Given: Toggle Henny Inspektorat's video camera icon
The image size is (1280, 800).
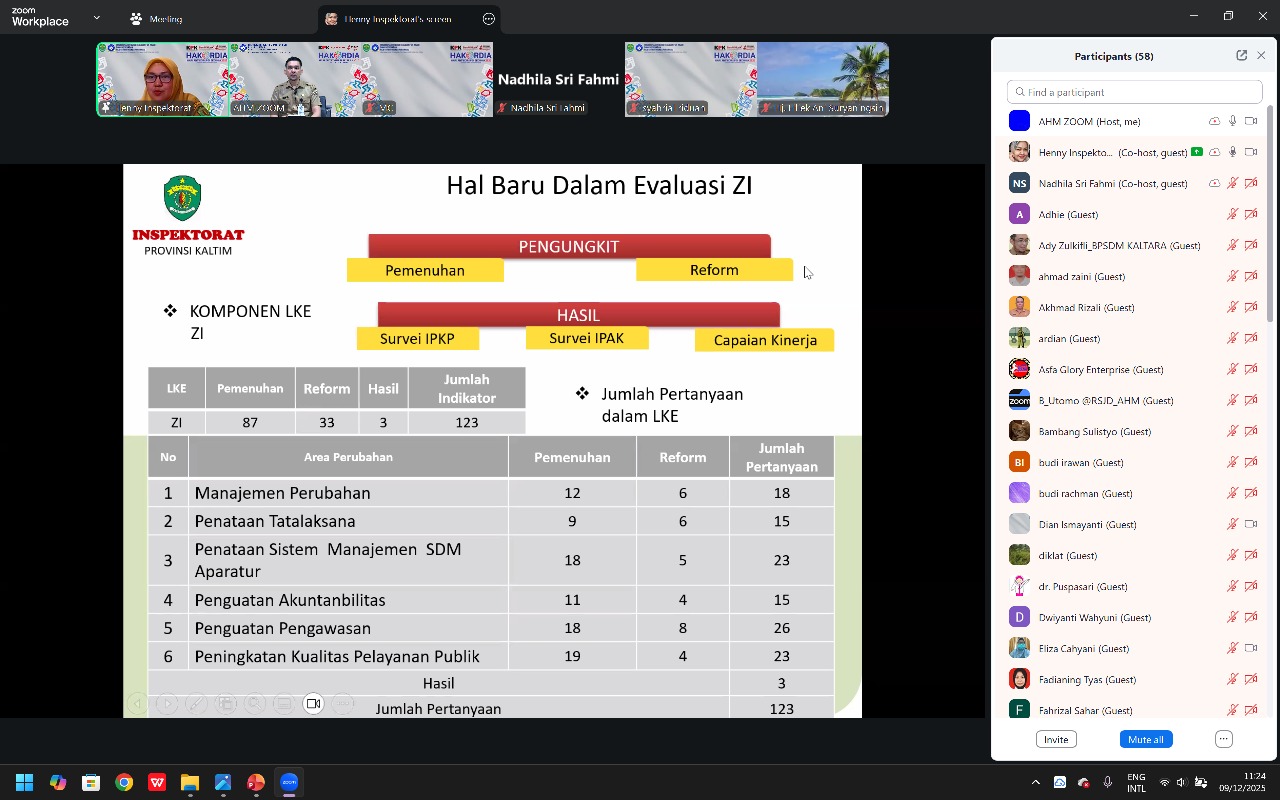Looking at the screenshot, I should point(1250,152).
